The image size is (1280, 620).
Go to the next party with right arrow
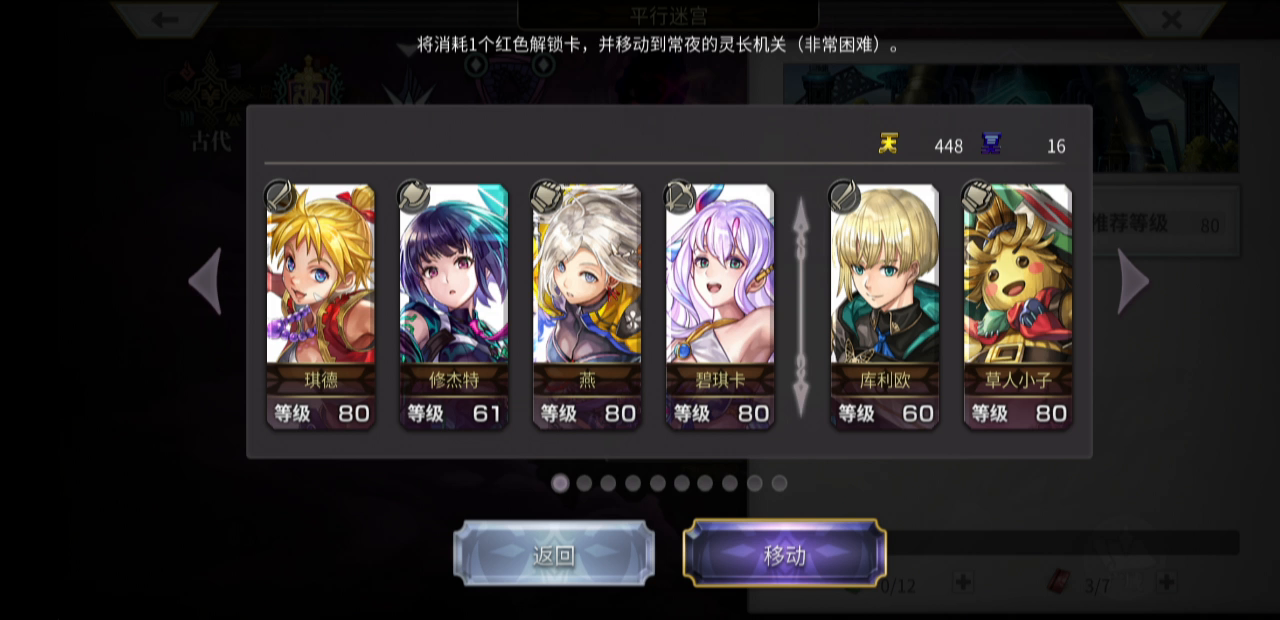[1132, 281]
